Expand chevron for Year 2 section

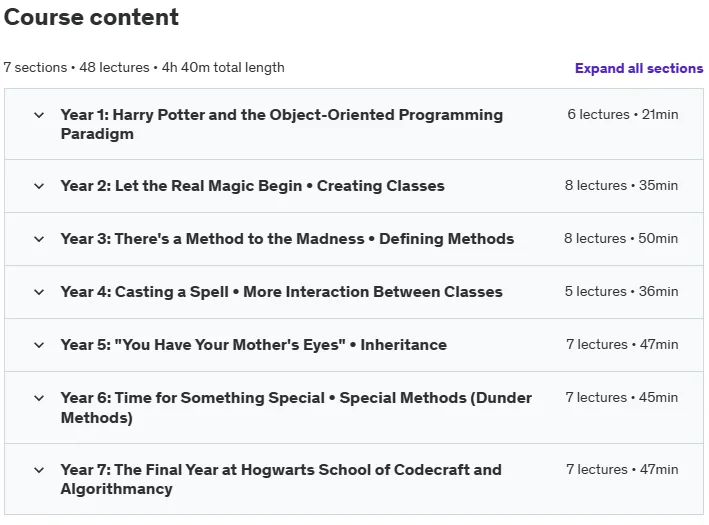point(39,186)
